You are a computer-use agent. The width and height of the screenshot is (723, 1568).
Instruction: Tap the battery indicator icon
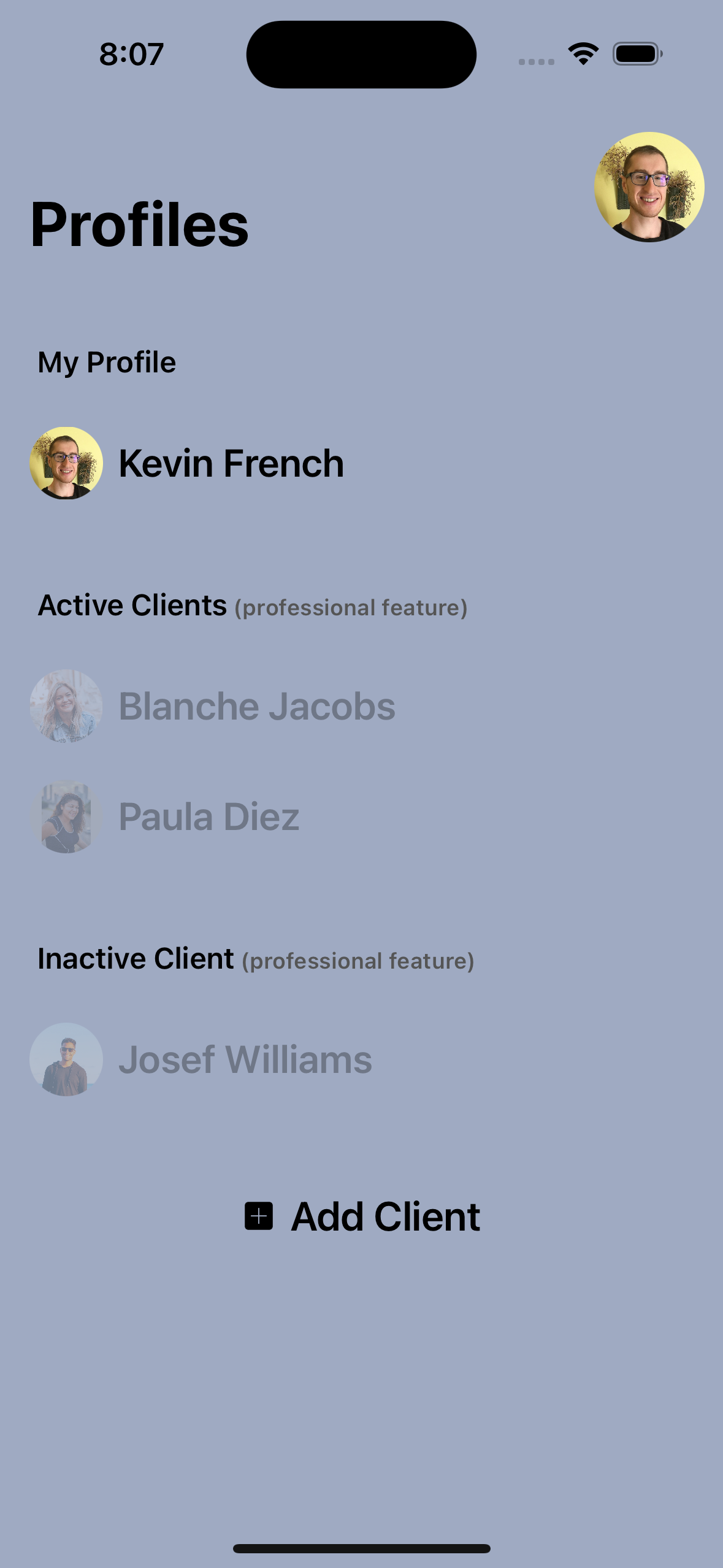(637, 54)
